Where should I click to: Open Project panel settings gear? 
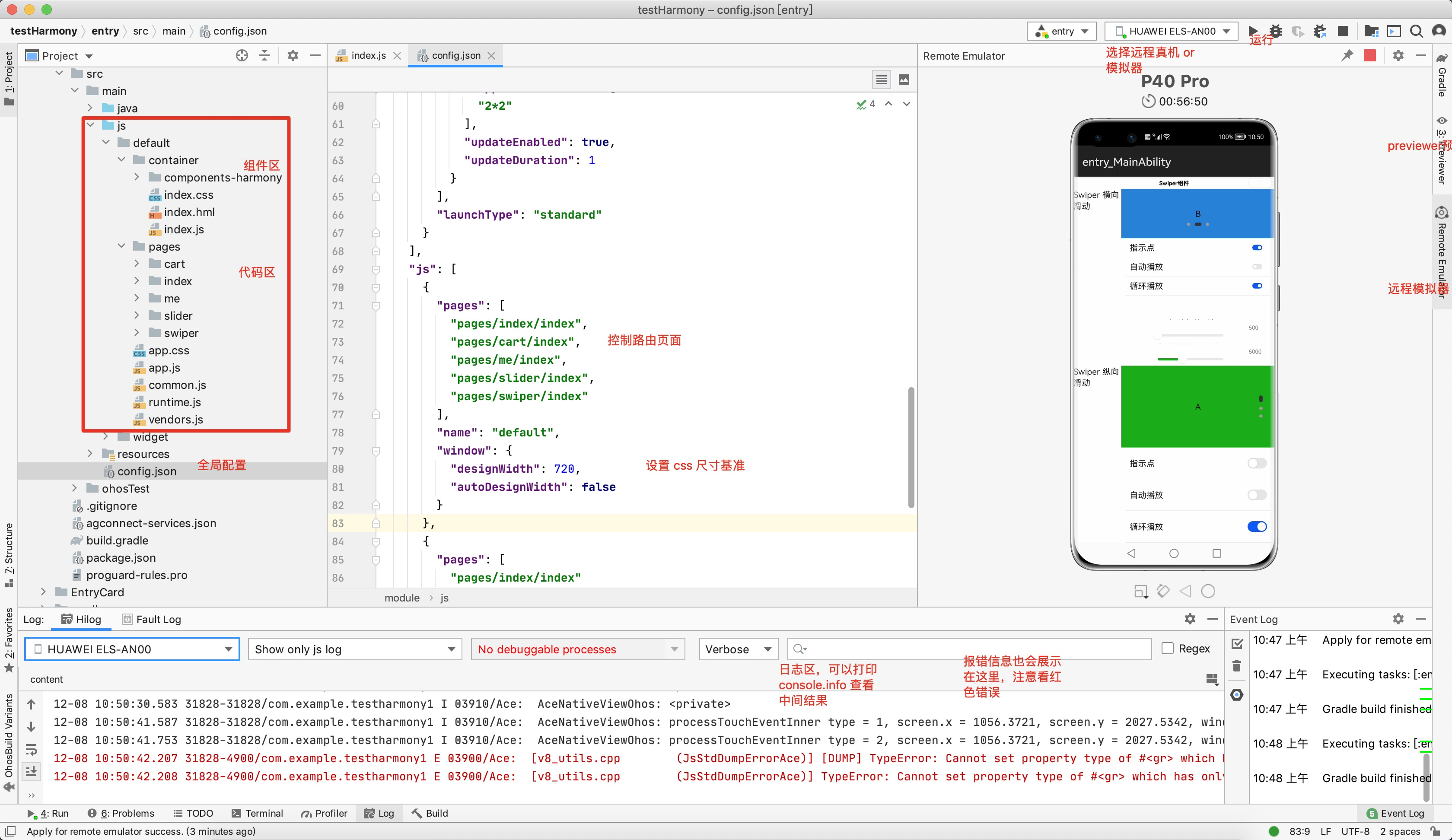tap(293, 55)
